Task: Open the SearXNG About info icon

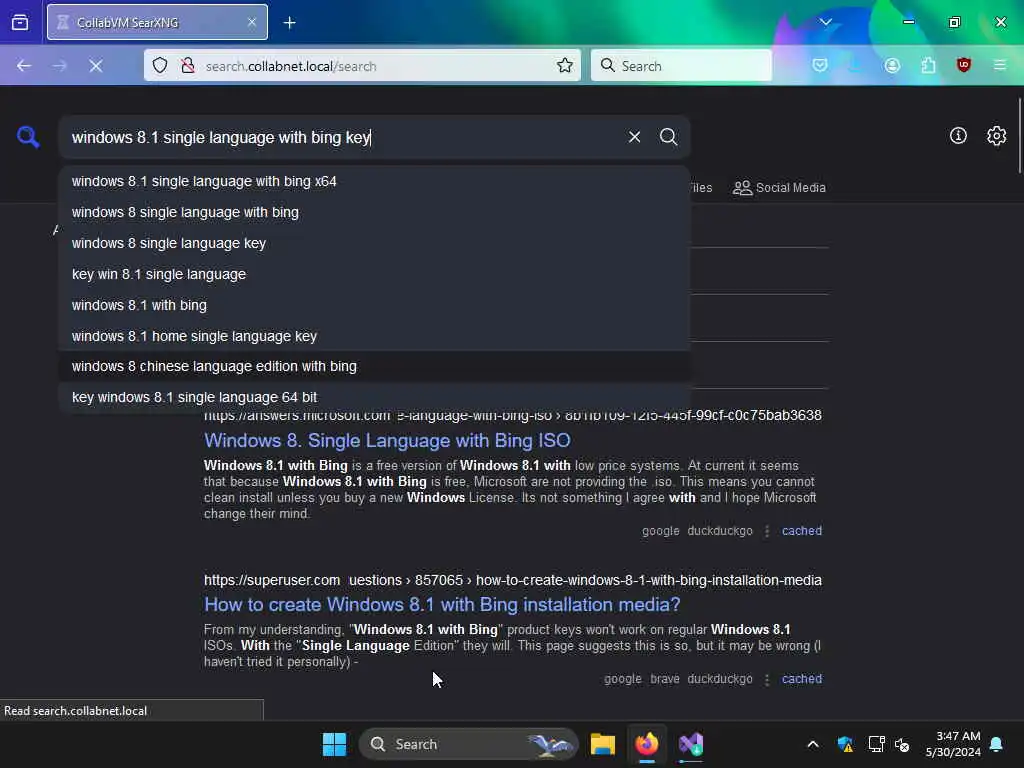Action: [x=958, y=136]
